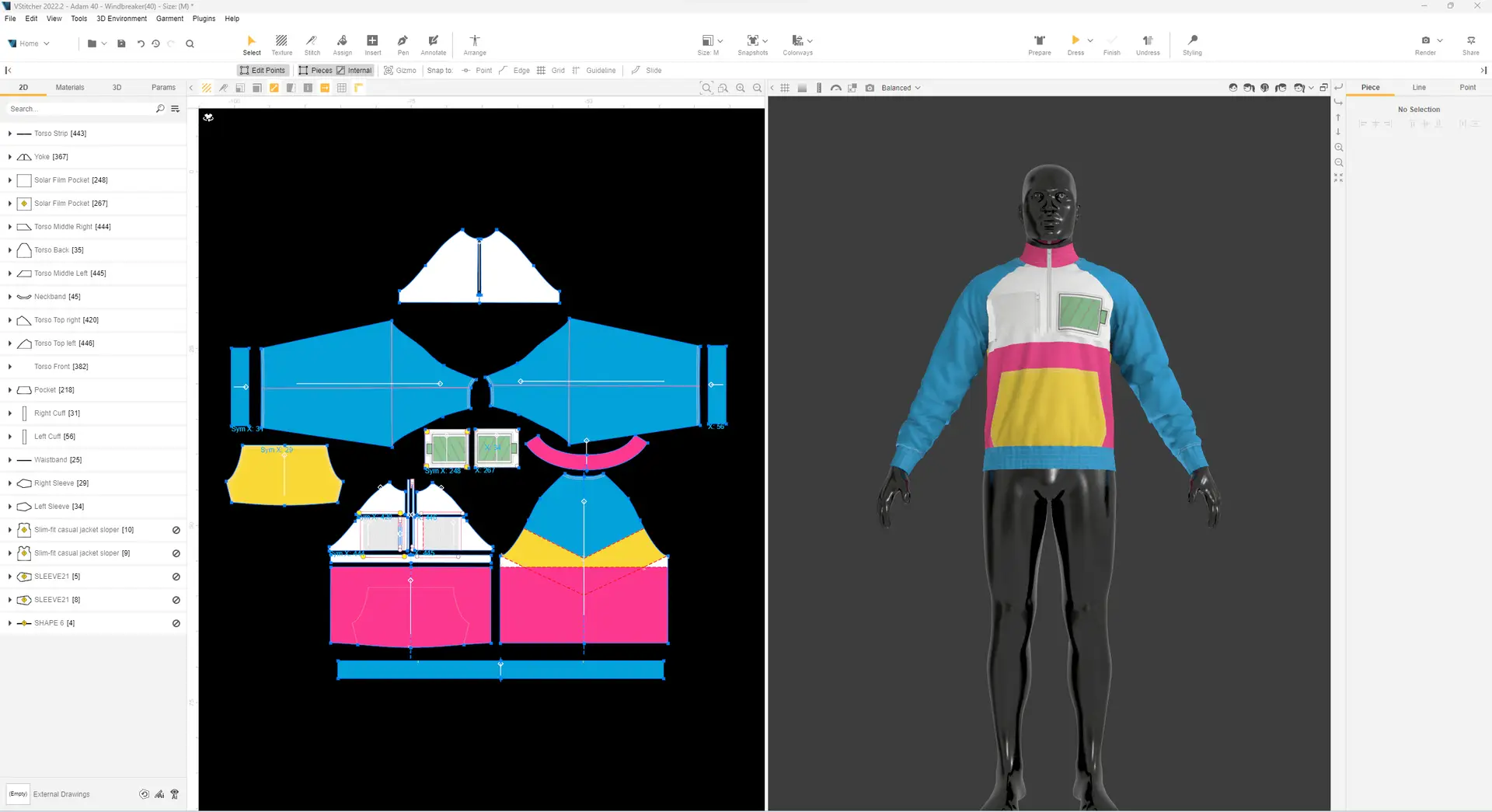
Task: Select the Pen tool
Action: (x=403, y=44)
